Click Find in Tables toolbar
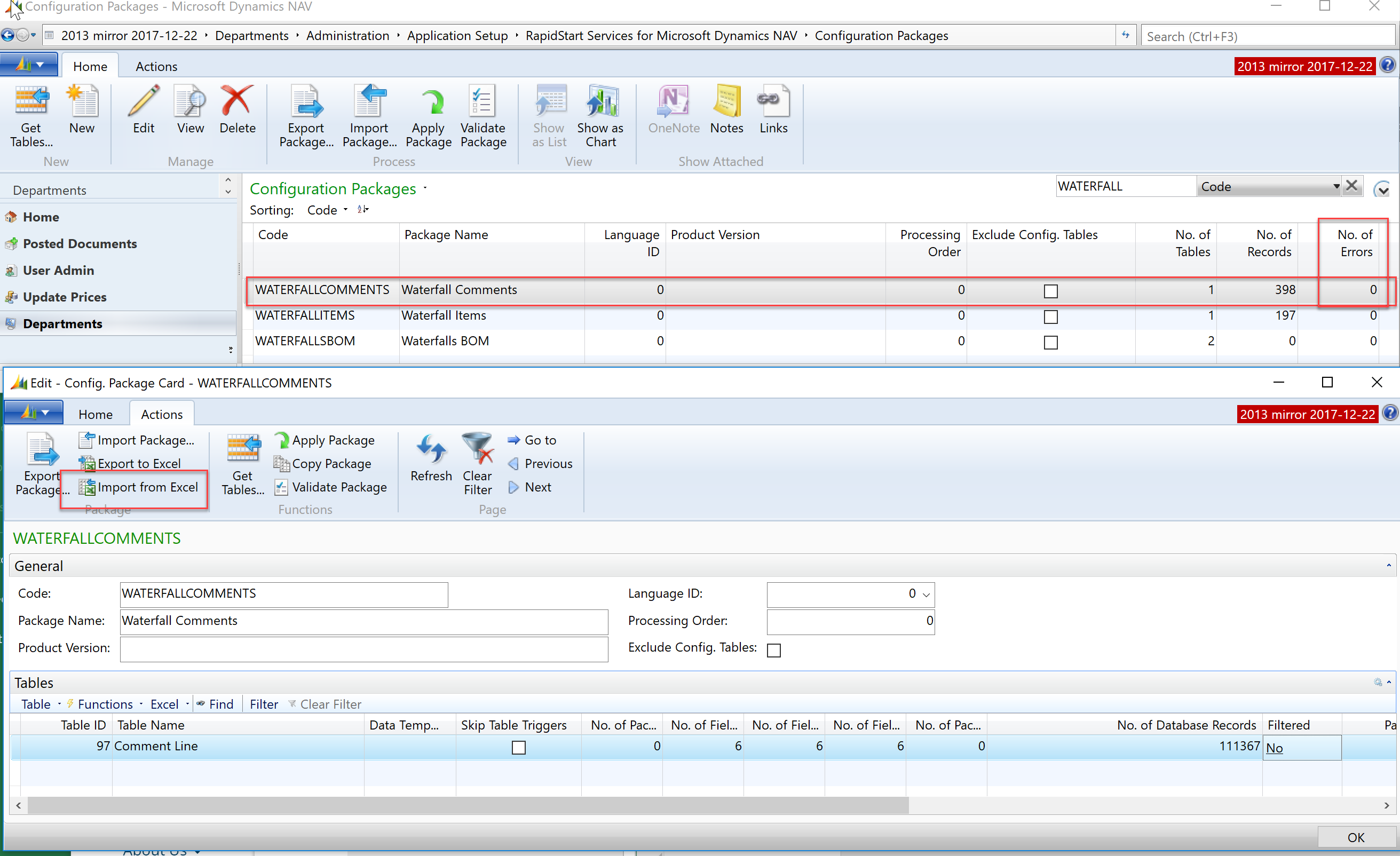Viewport: 1400px width, 856px height. pos(215,704)
